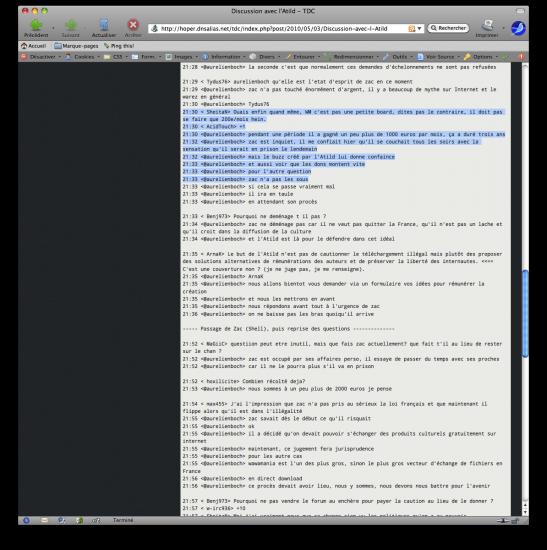Open the Options menu on developer toolbar
This screenshot has height=550, width=547.
[481, 56]
